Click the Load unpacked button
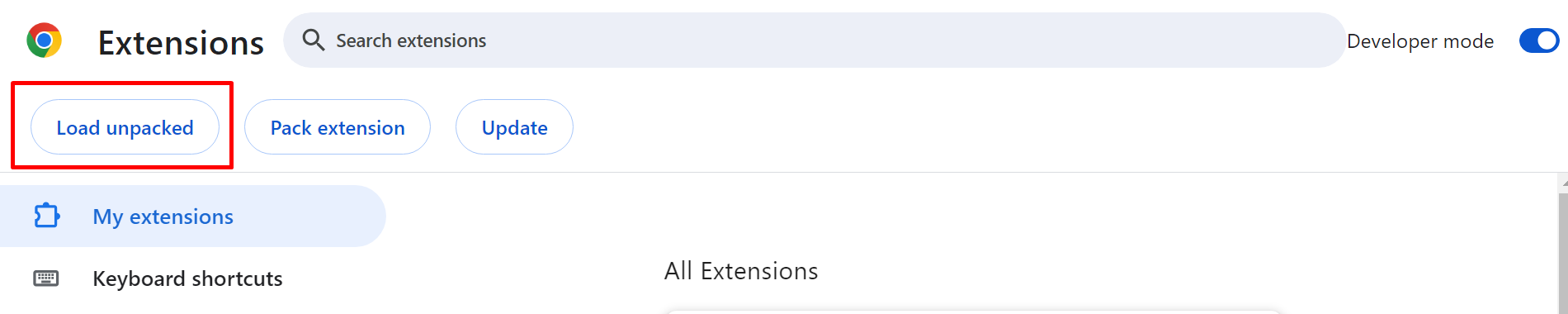Image resolution: width=1568 pixels, height=314 pixels. [x=125, y=127]
